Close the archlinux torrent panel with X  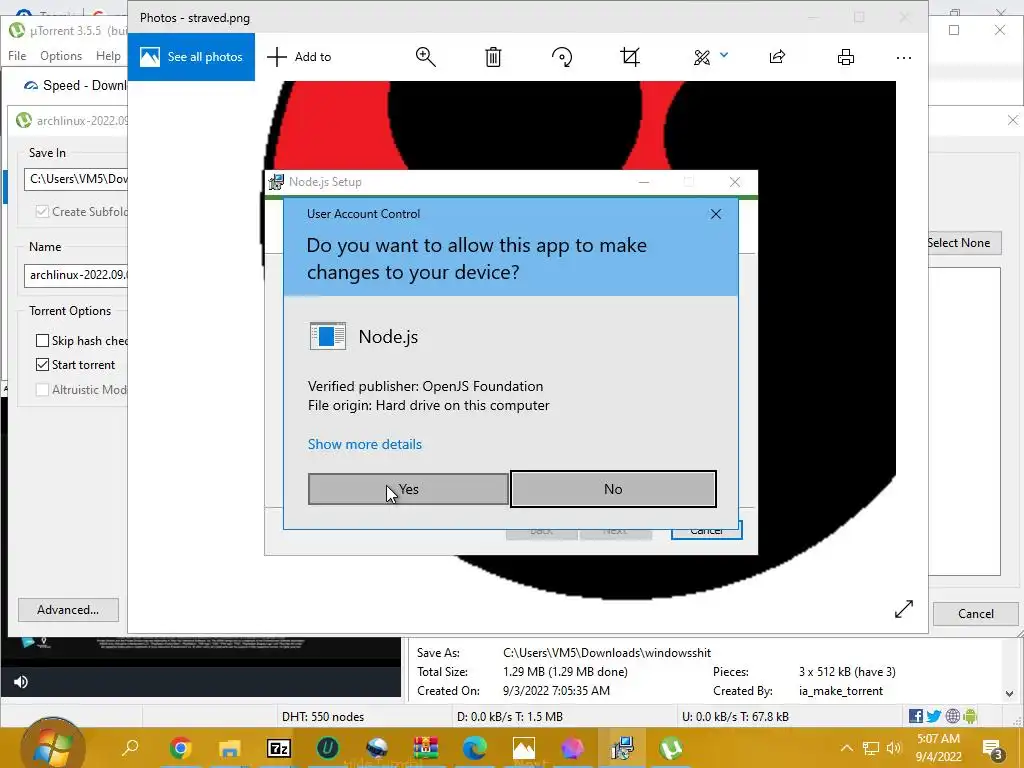pyautogui.click(x=1012, y=121)
